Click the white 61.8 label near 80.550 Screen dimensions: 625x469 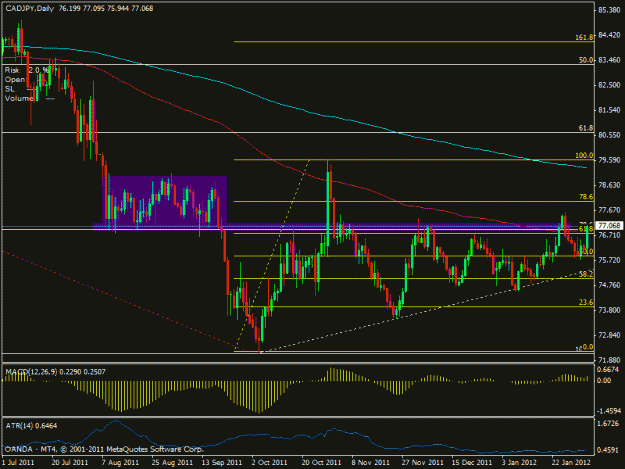pyautogui.click(x=586, y=128)
